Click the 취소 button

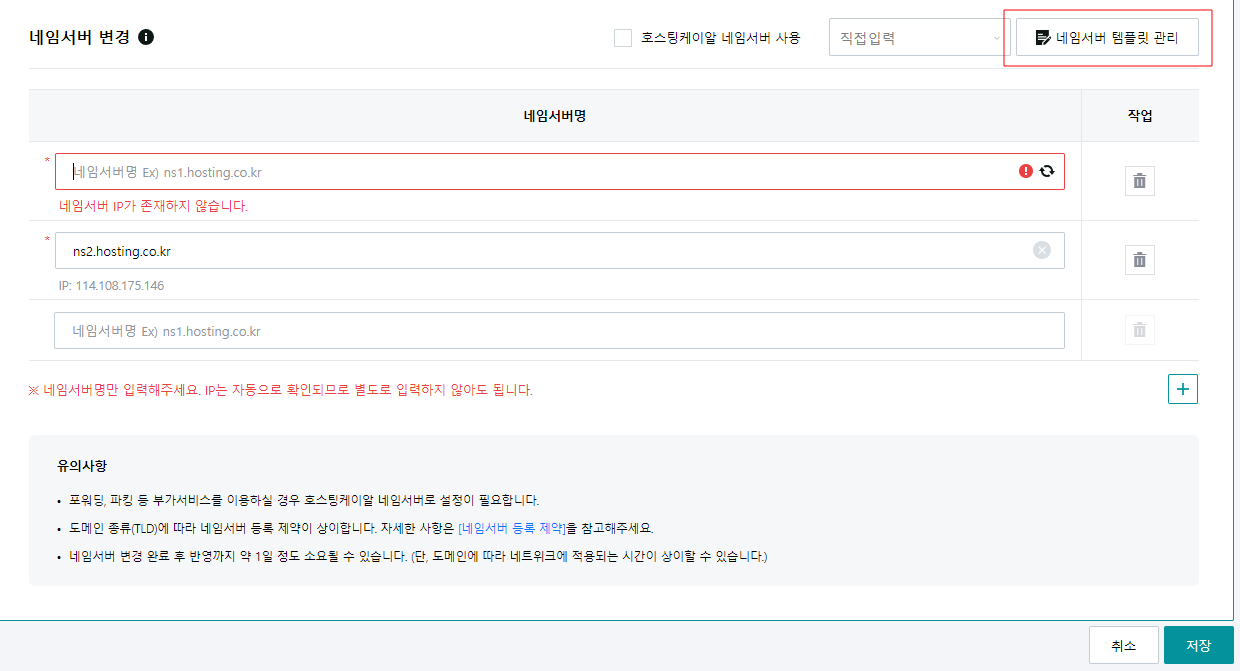(x=1124, y=646)
